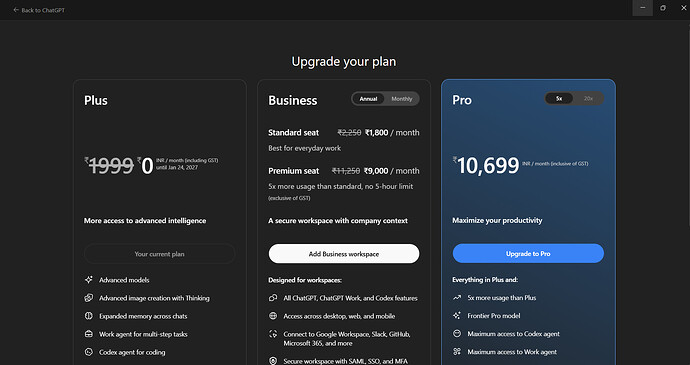Click the Standard seat label
The image size is (690, 365).
point(294,133)
